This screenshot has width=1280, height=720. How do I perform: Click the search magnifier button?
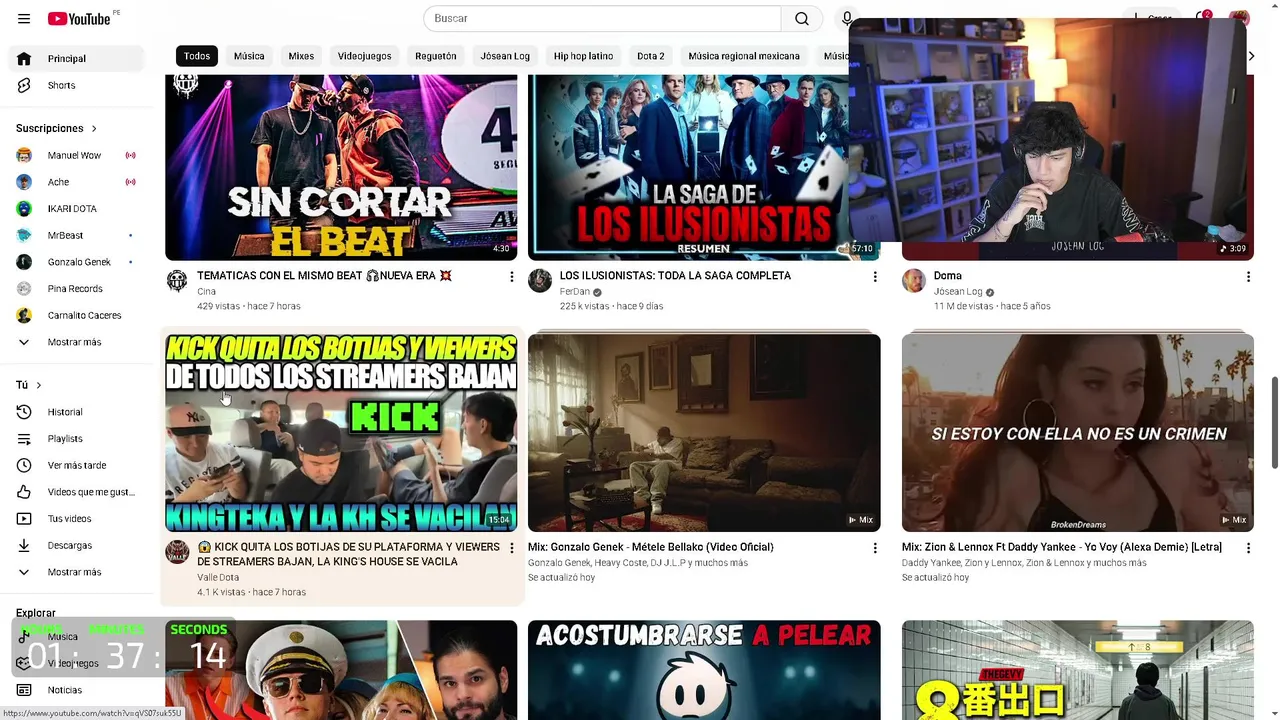[802, 19]
